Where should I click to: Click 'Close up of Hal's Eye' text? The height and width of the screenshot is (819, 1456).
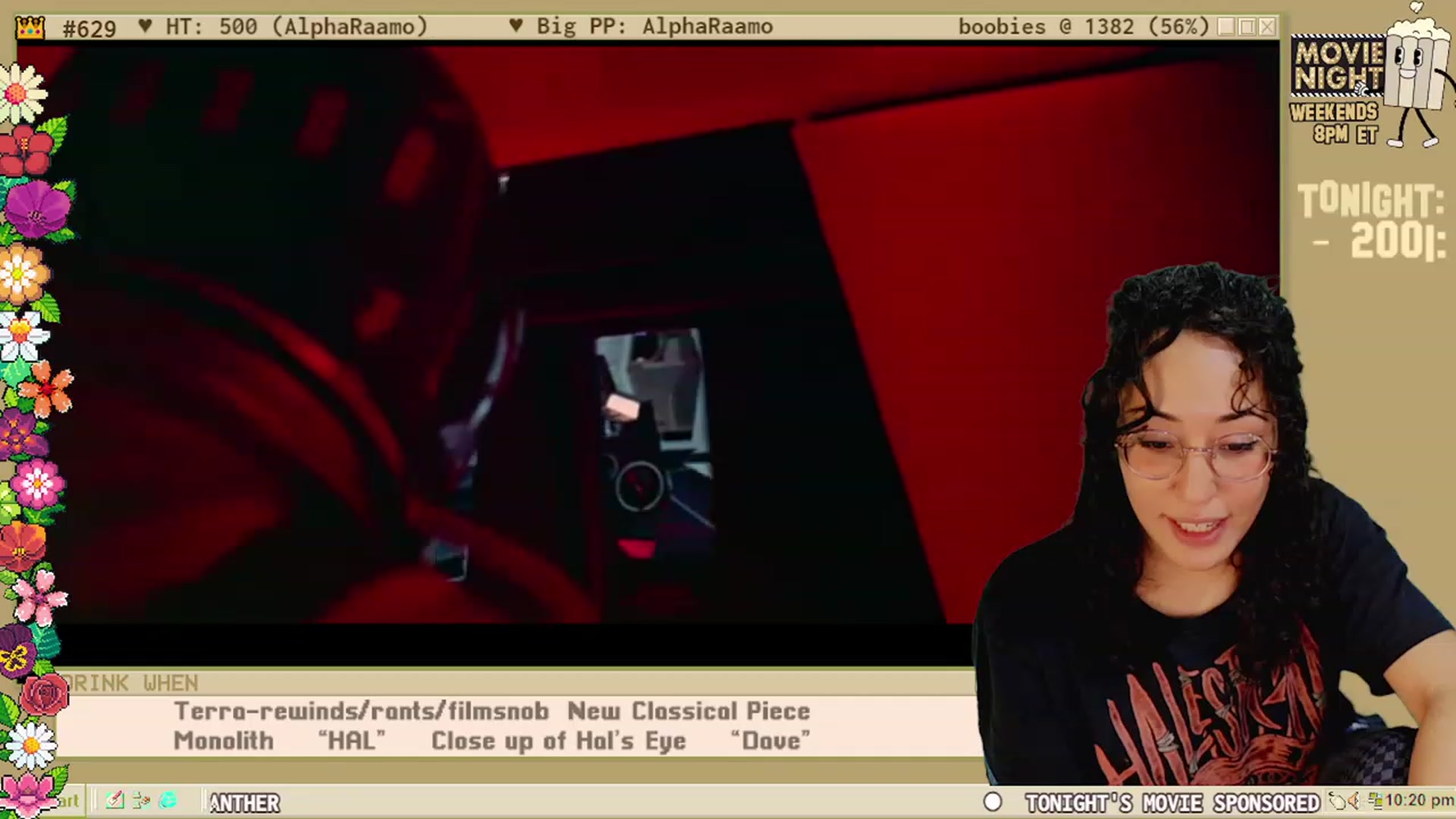(x=559, y=741)
